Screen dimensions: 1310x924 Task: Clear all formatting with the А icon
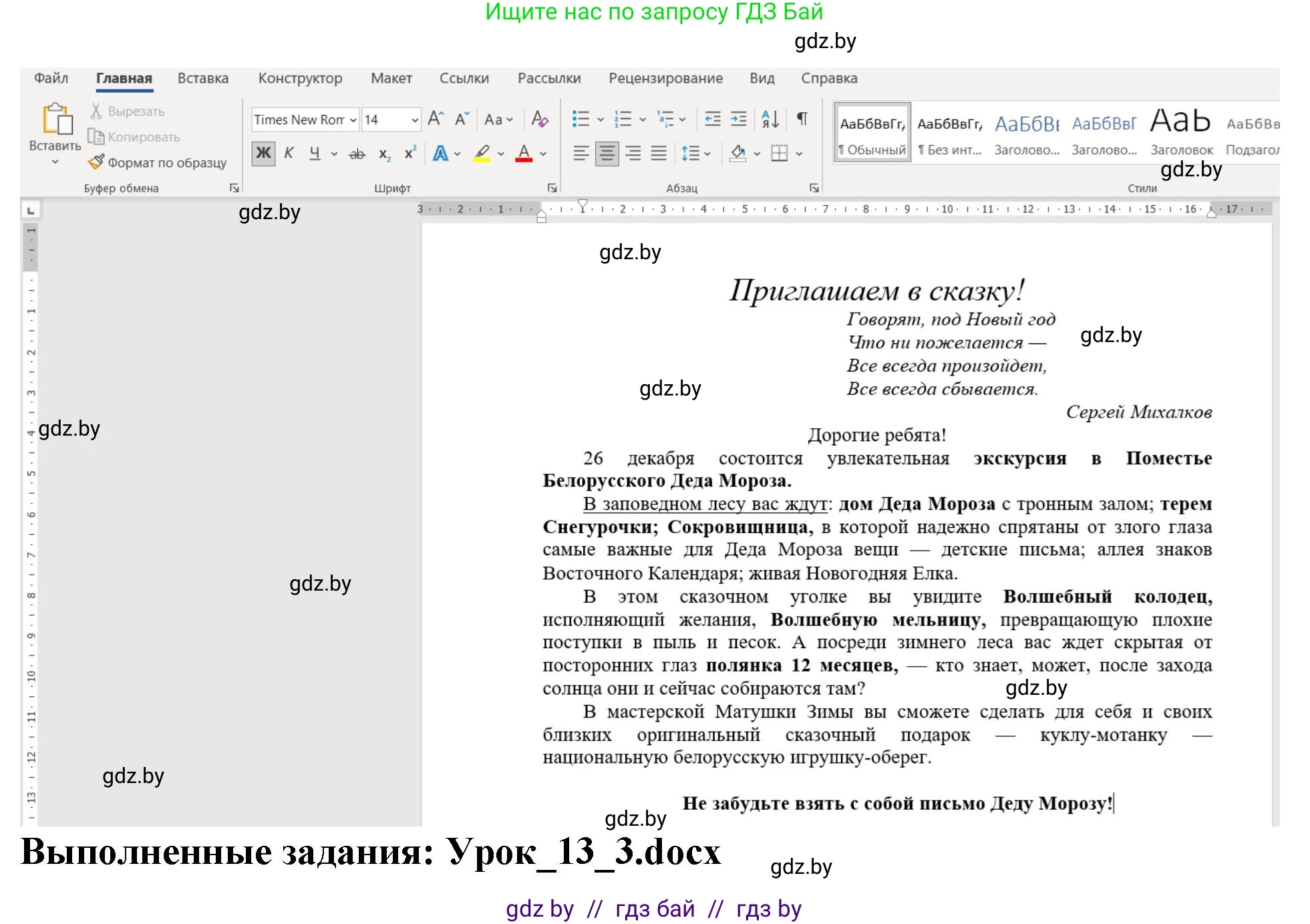(539, 120)
